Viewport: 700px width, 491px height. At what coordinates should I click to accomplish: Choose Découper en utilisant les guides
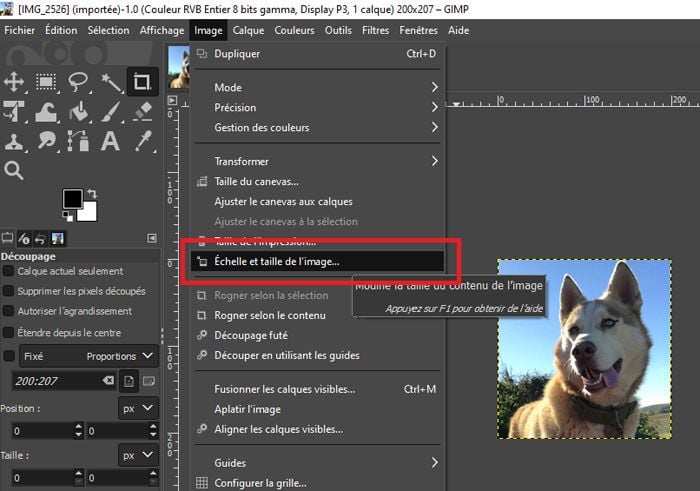[318, 356]
